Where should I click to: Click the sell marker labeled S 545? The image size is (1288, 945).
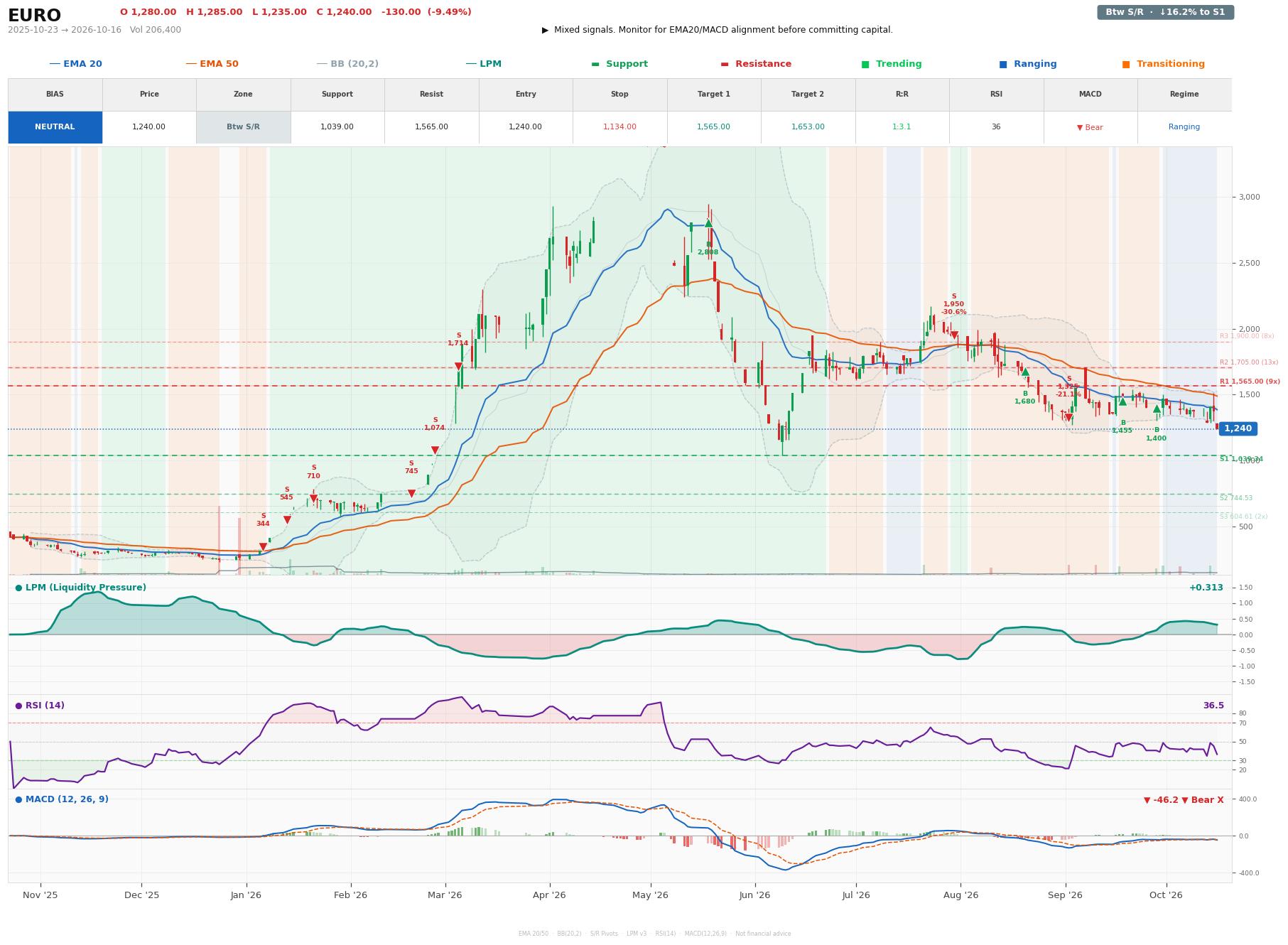(x=287, y=520)
